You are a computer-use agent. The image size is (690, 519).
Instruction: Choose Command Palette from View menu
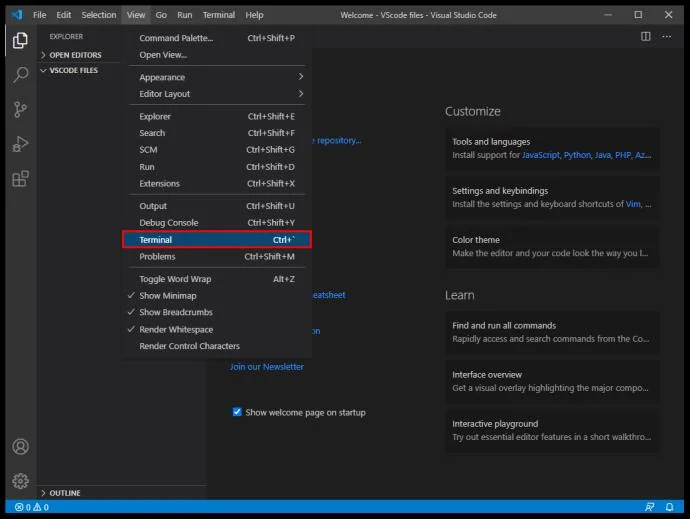[217, 38]
